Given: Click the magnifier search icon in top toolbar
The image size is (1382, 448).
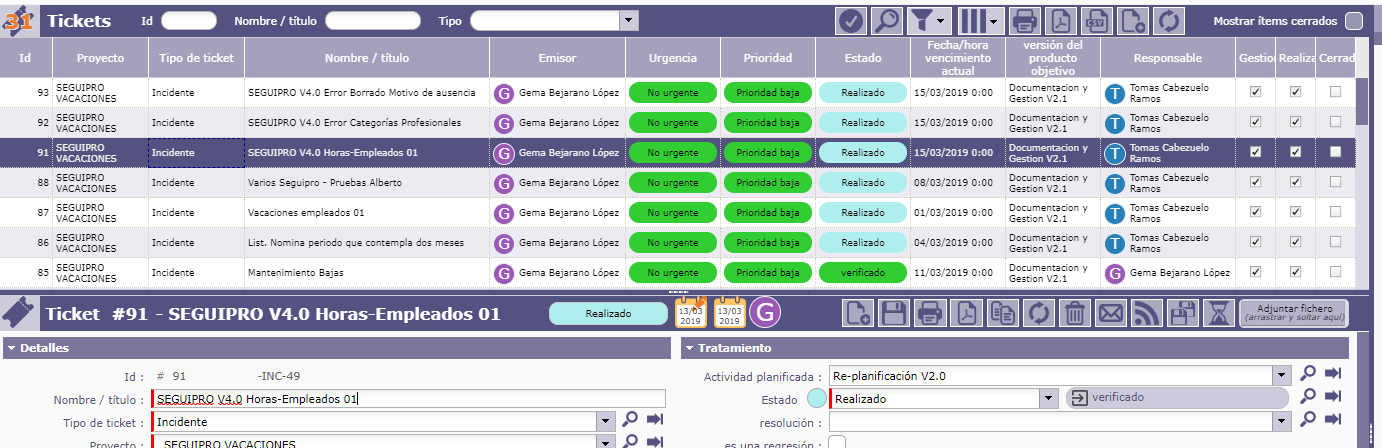Looking at the screenshot, I should (886, 20).
